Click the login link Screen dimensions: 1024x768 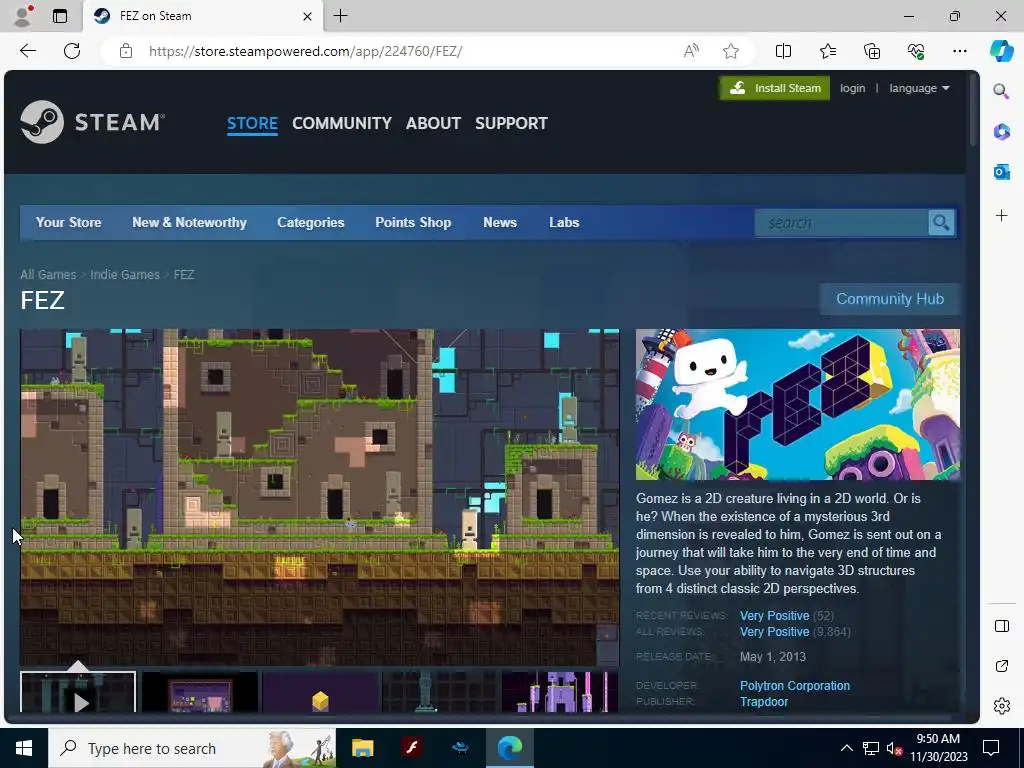(852, 88)
